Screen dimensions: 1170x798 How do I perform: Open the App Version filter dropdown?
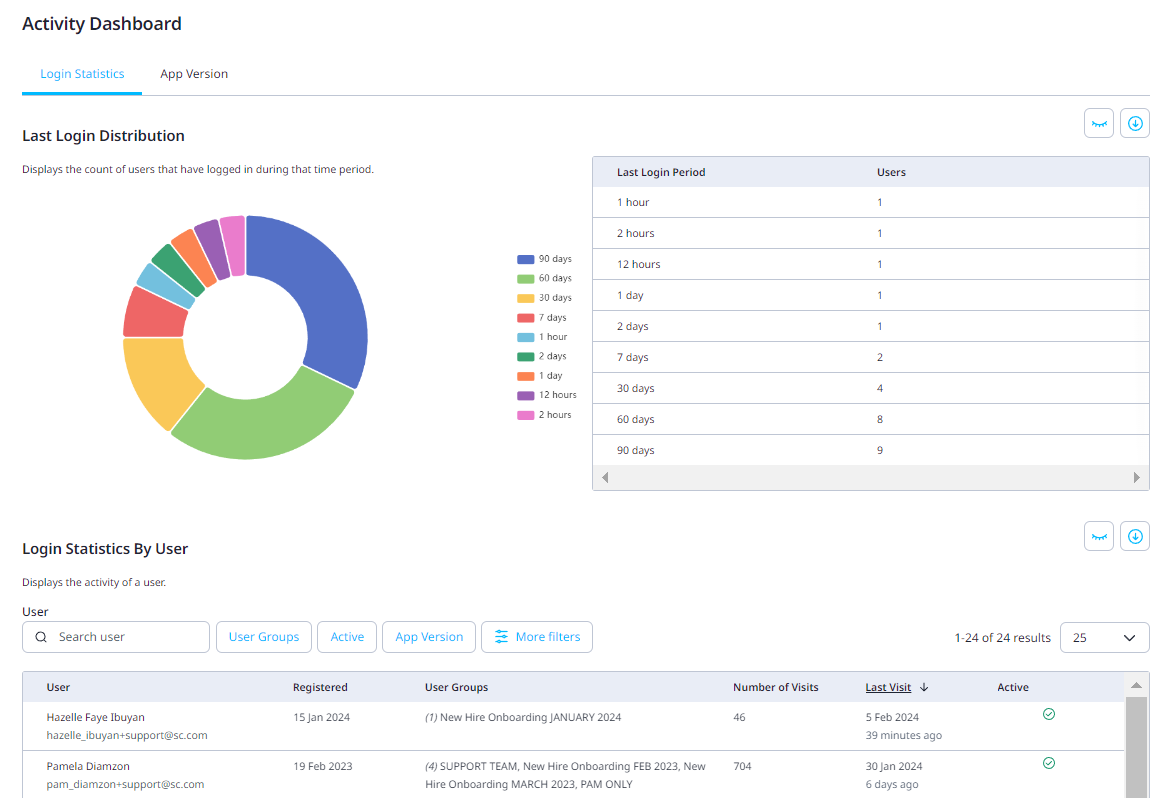coord(428,637)
